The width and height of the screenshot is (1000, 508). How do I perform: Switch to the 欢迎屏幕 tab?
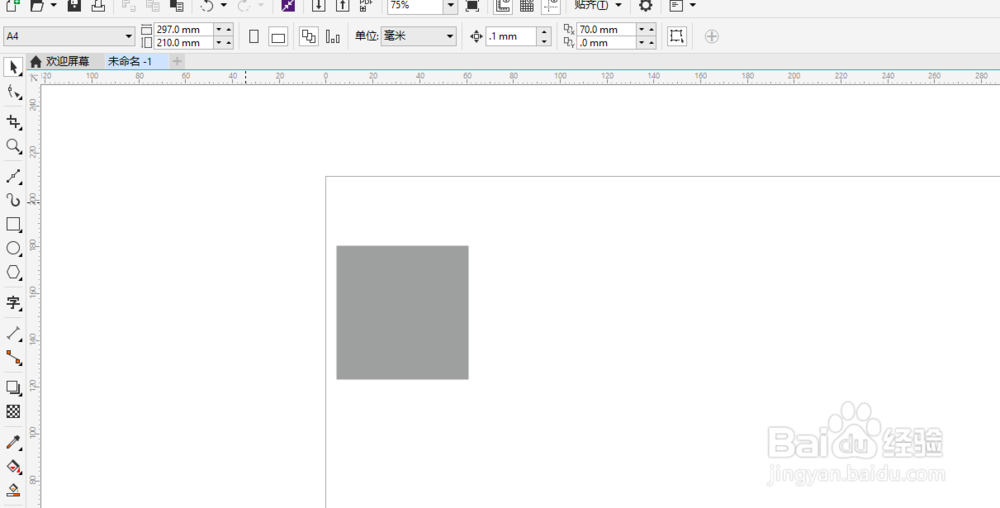point(60,61)
